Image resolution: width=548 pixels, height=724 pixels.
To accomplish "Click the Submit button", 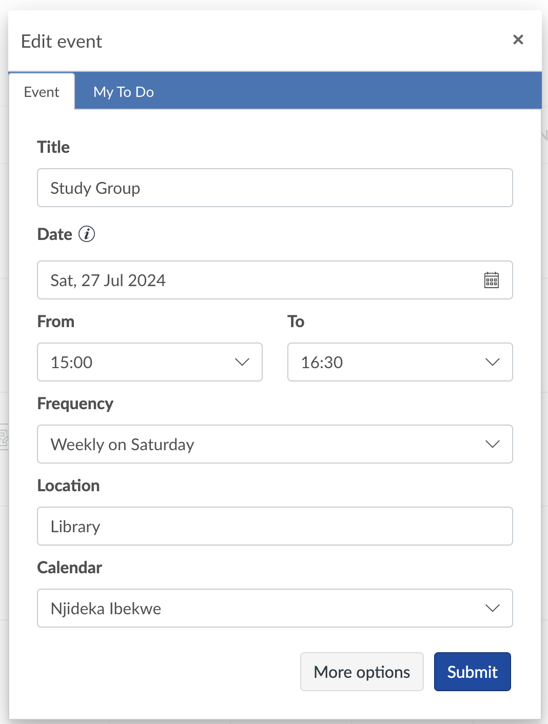I will tap(472, 672).
